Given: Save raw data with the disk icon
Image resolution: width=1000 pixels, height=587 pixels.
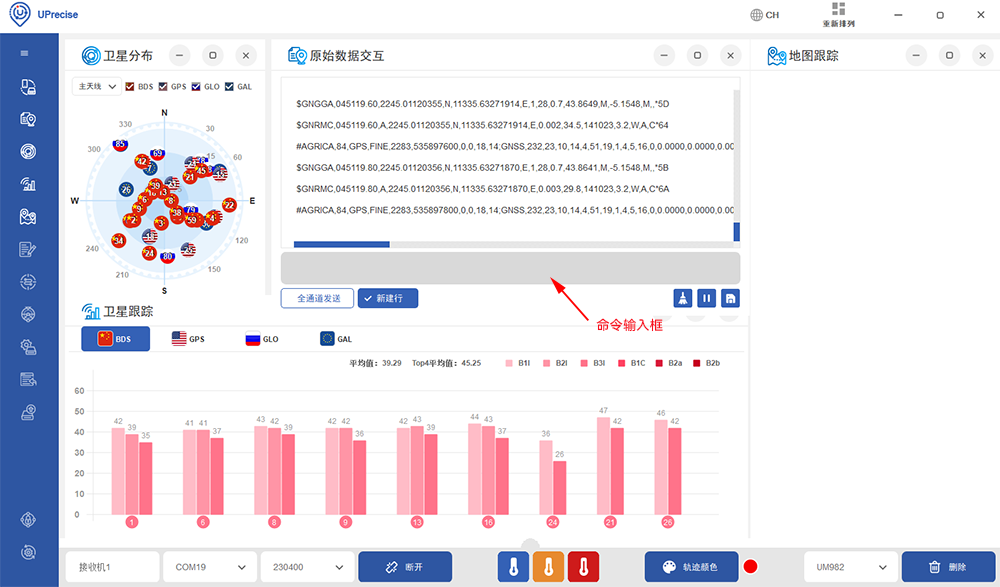Looking at the screenshot, I should tap(730, 298).
